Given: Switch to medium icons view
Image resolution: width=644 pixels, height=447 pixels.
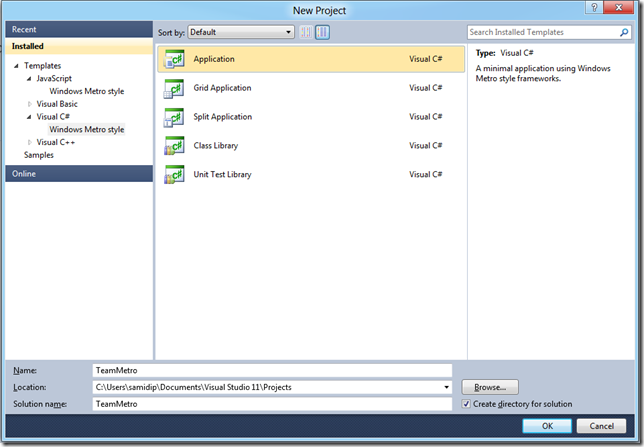Looking at the screenshot, I should pos(323,33).
